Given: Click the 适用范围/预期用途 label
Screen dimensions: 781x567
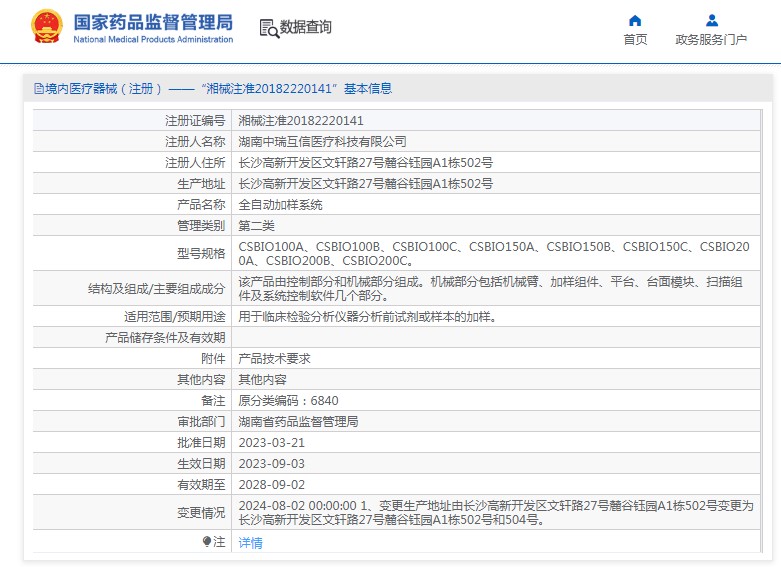Looking at the screenshot, I should [174, 316].
